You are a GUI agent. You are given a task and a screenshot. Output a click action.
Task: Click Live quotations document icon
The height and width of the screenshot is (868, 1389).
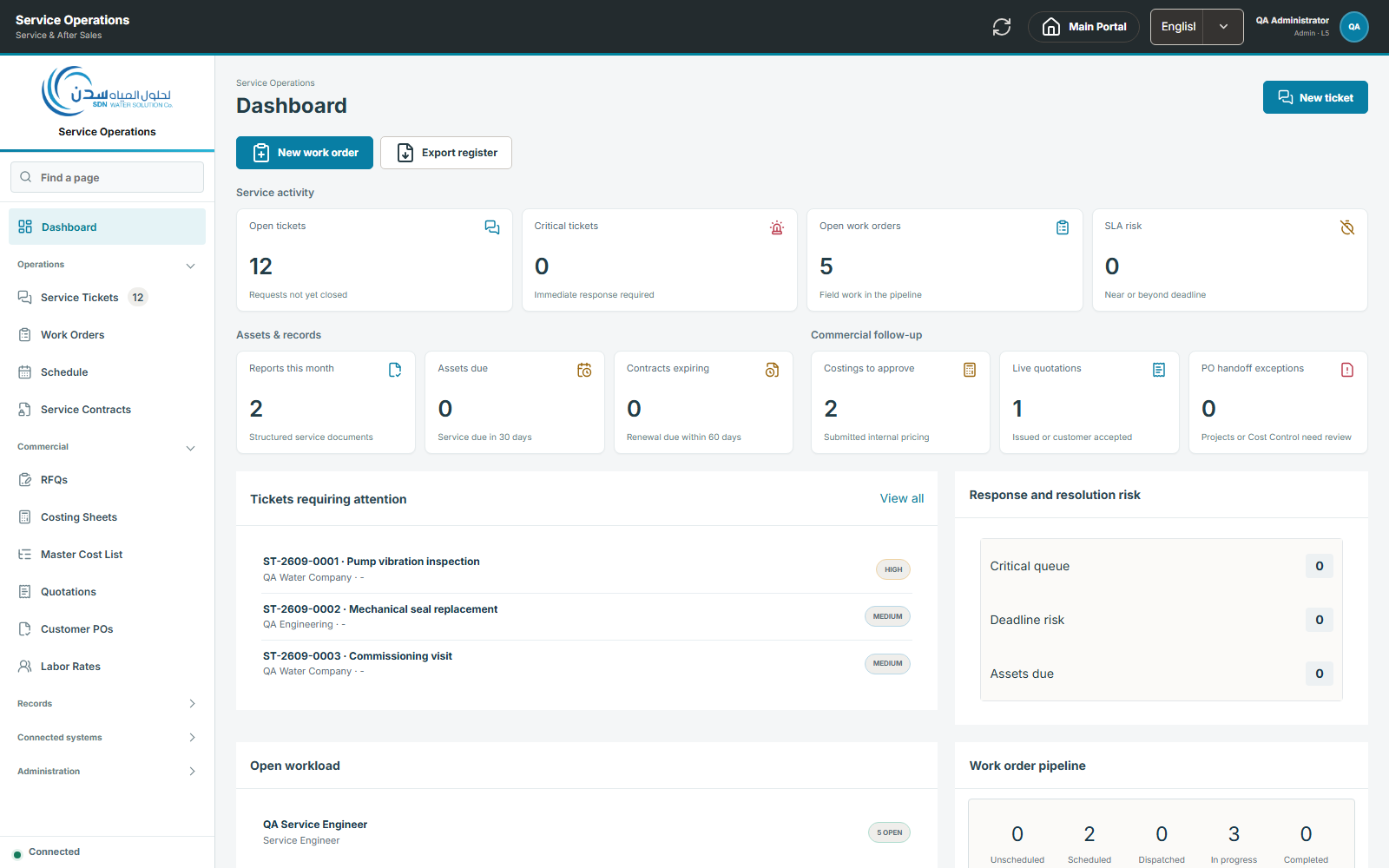[x=1159, y=370]
